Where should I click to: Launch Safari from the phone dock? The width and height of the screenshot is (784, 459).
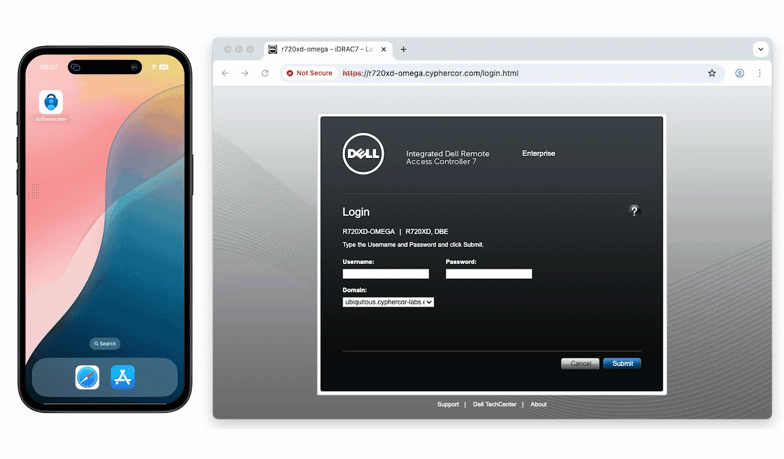coord(87,377)
